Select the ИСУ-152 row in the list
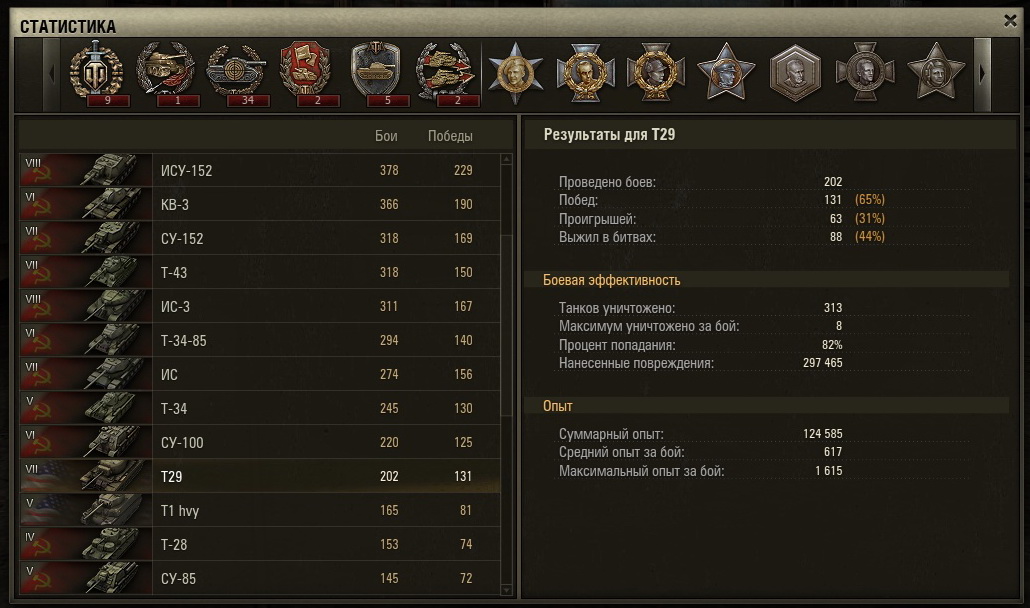 coord(259,170)
